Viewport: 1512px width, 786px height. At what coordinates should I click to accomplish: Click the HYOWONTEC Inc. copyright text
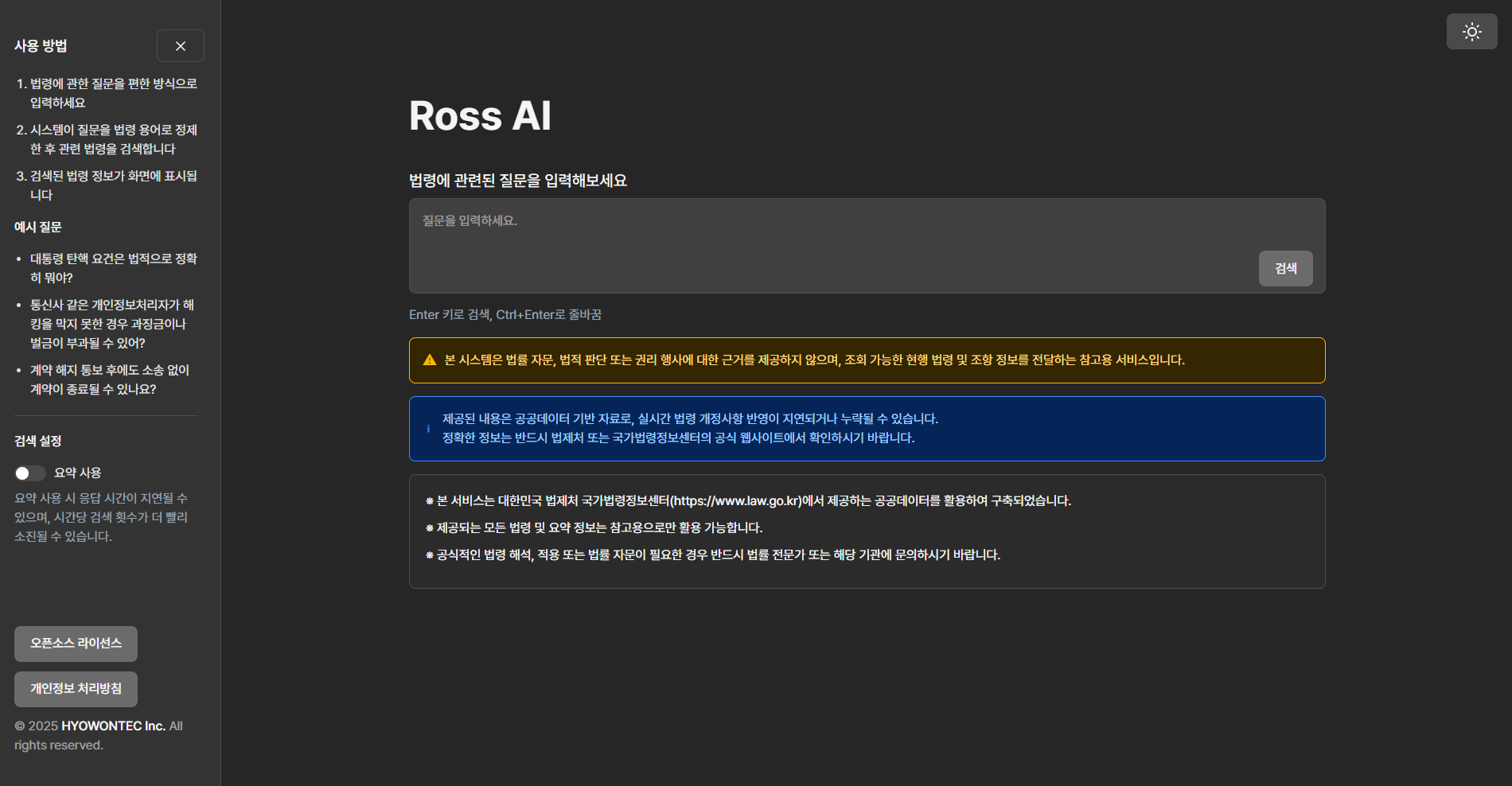coord(113,726)
